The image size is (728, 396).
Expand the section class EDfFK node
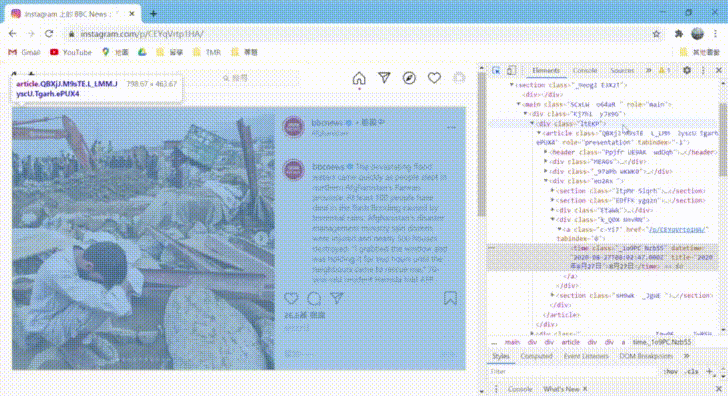552,201
